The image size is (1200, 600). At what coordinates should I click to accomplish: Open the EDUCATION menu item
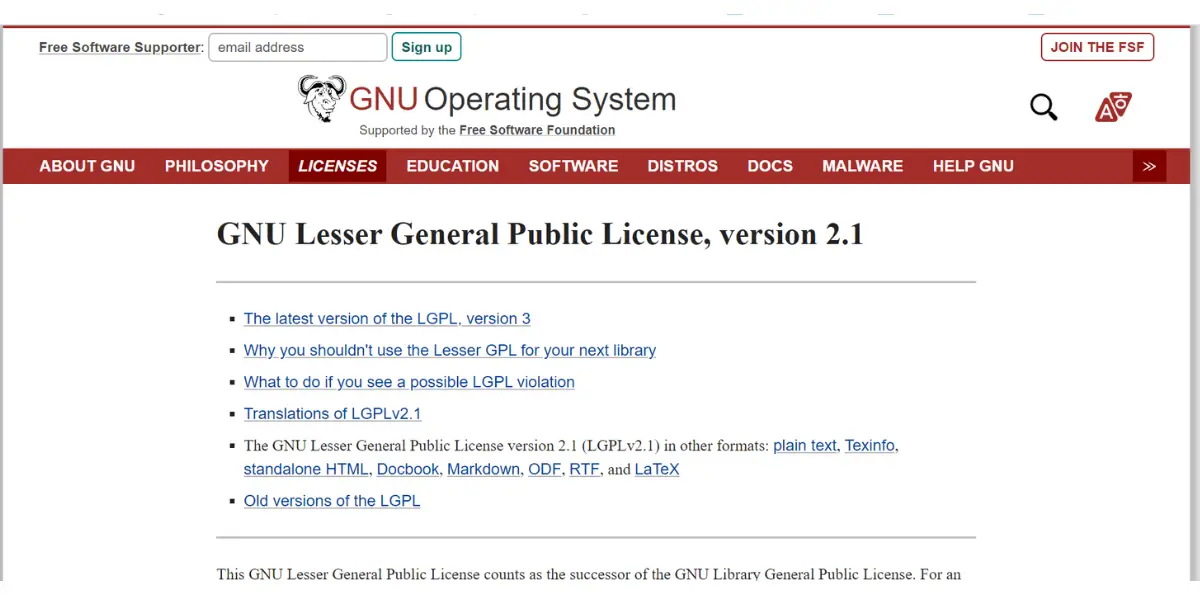click(453, 166)
